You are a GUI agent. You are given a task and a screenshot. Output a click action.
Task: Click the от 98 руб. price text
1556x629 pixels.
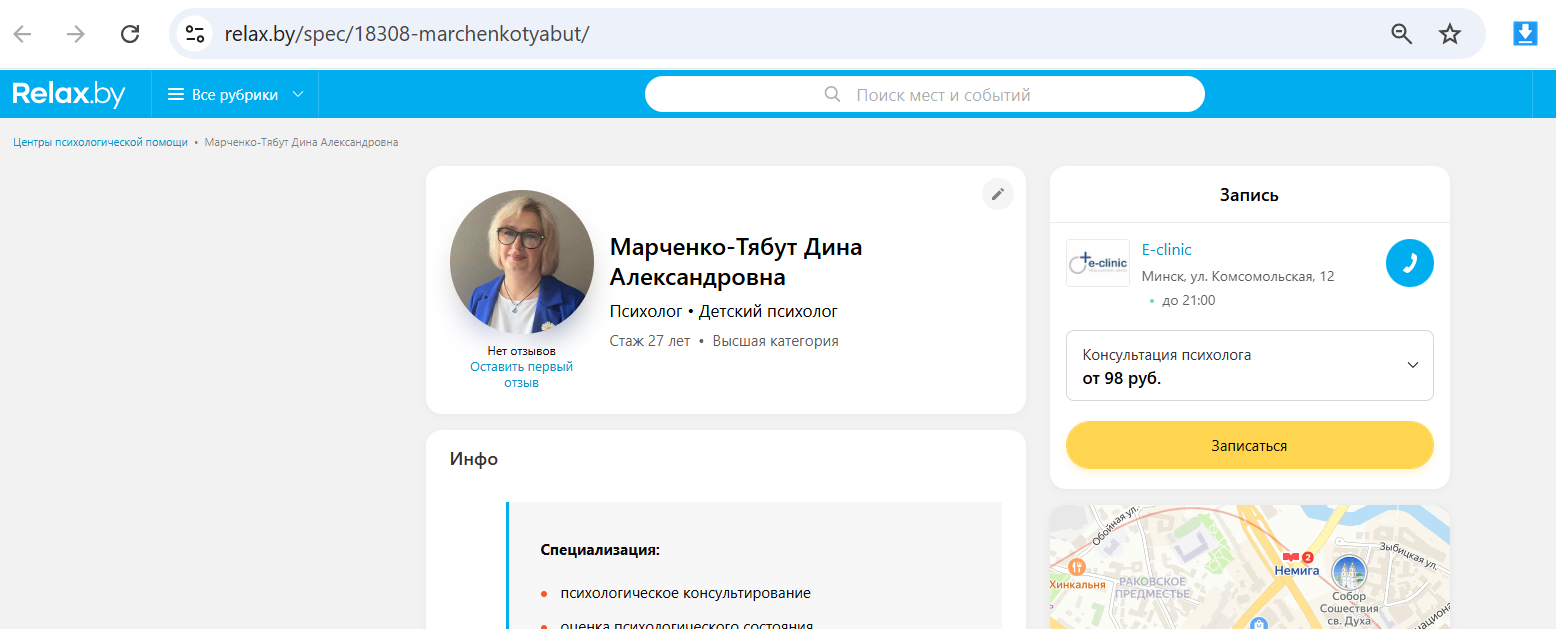click(x=1122, y=379)
